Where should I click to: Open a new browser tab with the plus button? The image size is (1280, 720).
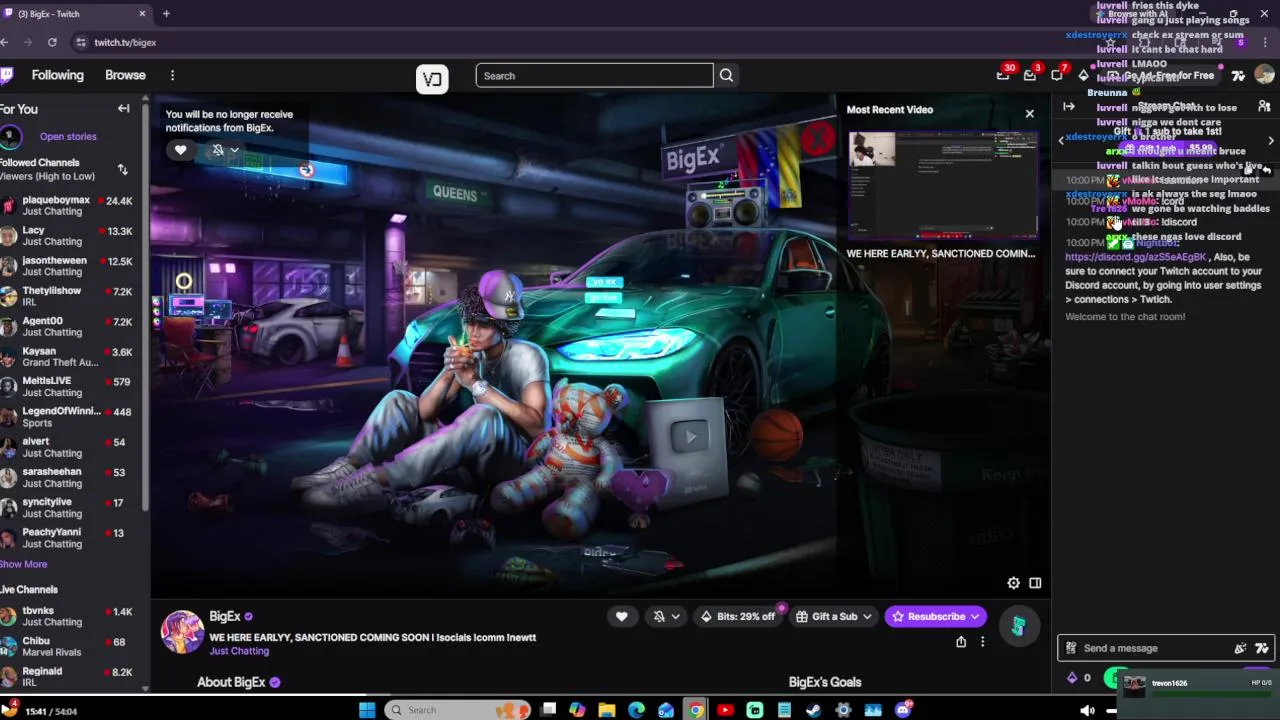tap(166, 14)
